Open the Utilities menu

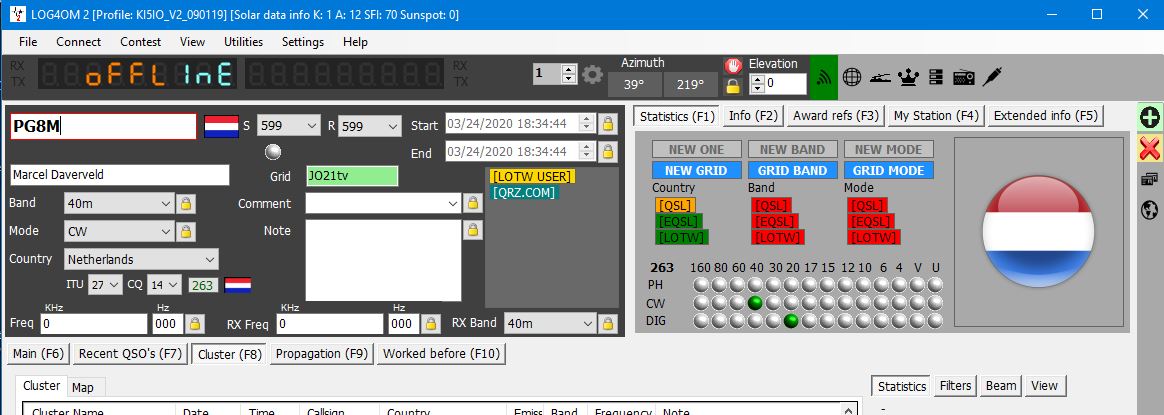pos(243,42)
